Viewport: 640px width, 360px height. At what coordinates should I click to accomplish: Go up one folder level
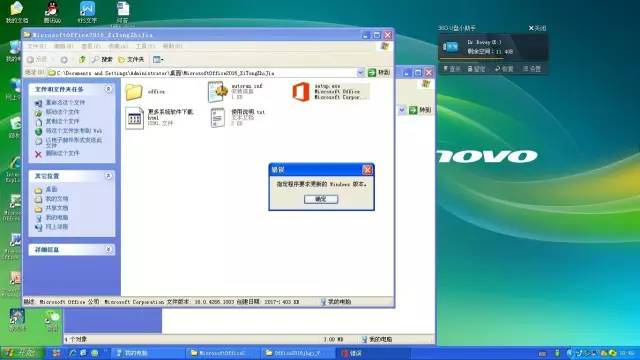coord(82,60)
